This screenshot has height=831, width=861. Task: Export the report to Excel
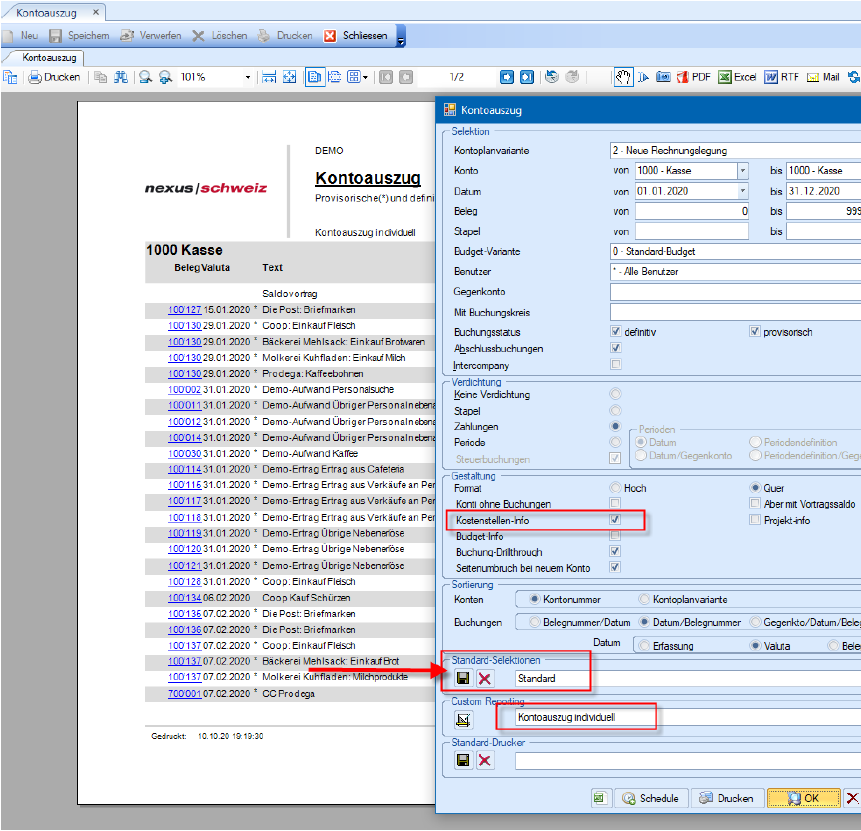coord(737,77)
